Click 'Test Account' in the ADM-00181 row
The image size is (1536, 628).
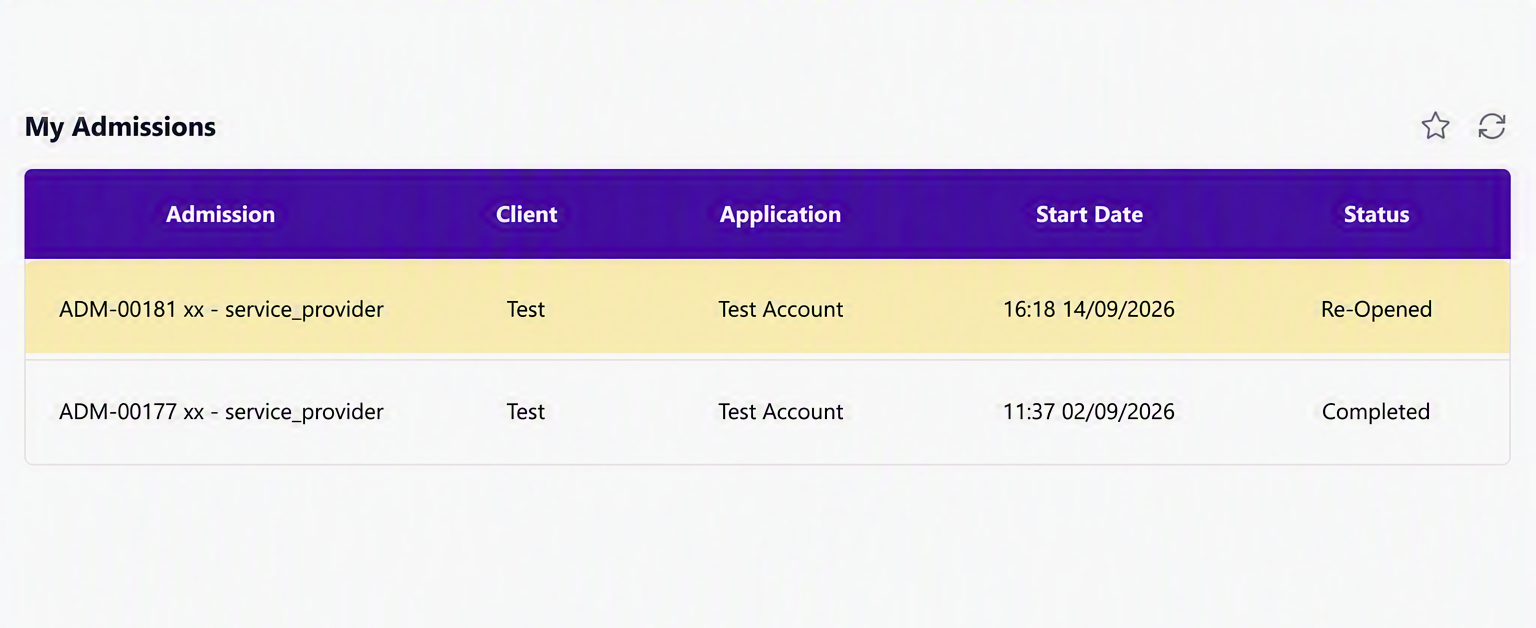click(x=781, y=309)
